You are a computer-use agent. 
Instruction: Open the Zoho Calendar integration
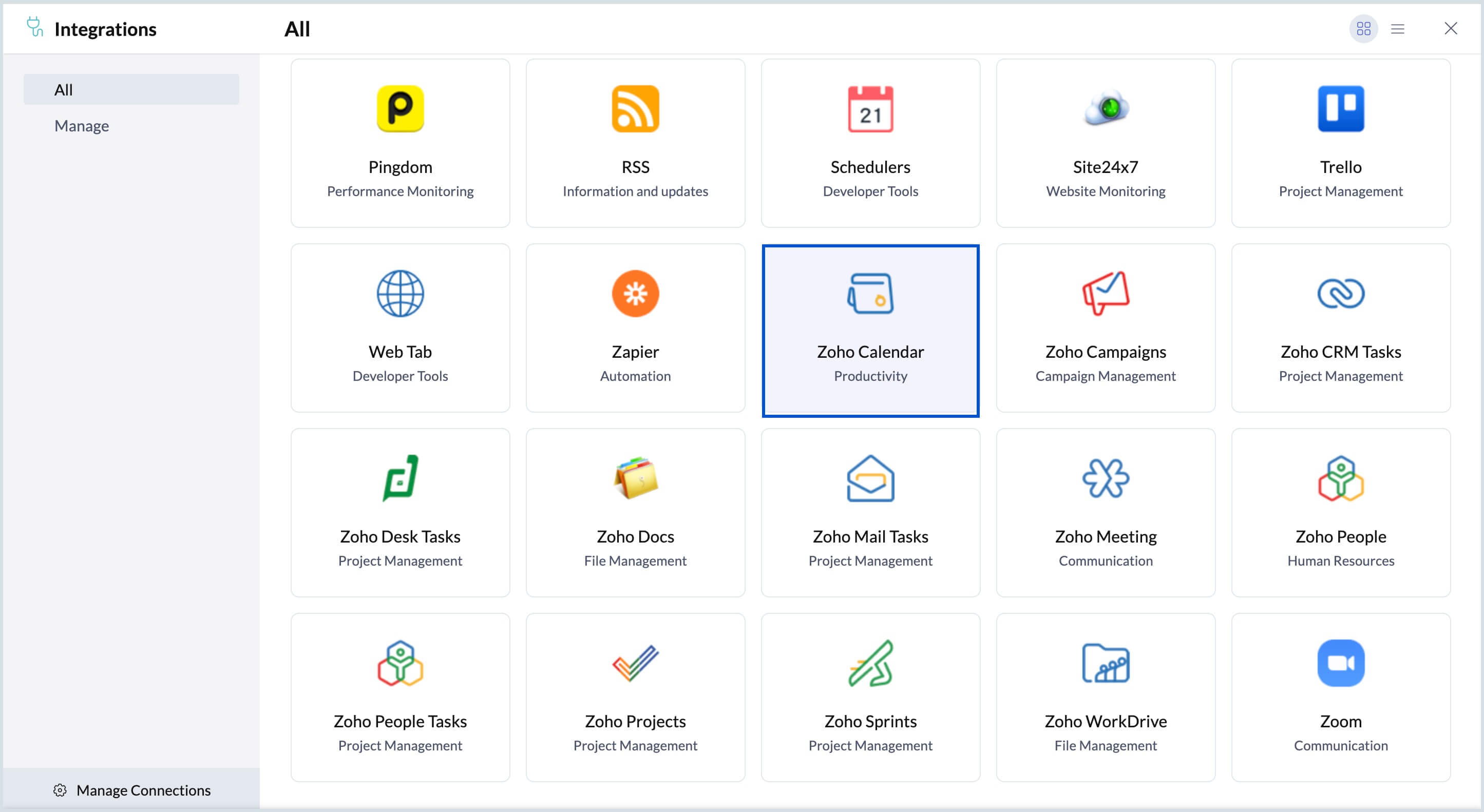pos(870,328)
